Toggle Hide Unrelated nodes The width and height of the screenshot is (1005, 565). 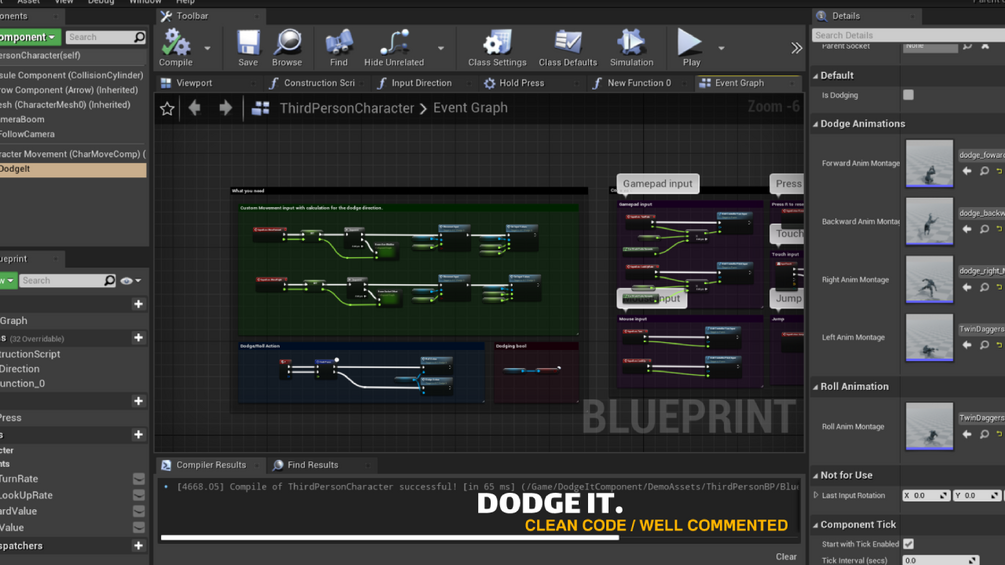click(394, 48)
